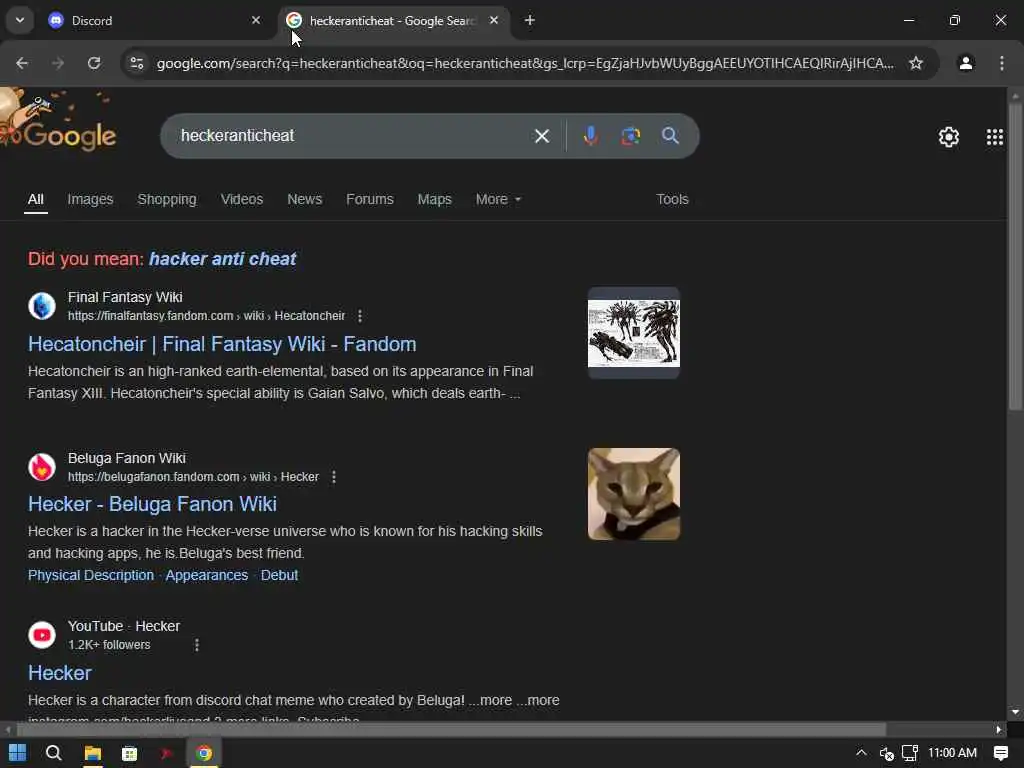The height and width of the screenshot is (768, 1024).
Task: Switch to the Discord tab
Action: pos(154,20)
